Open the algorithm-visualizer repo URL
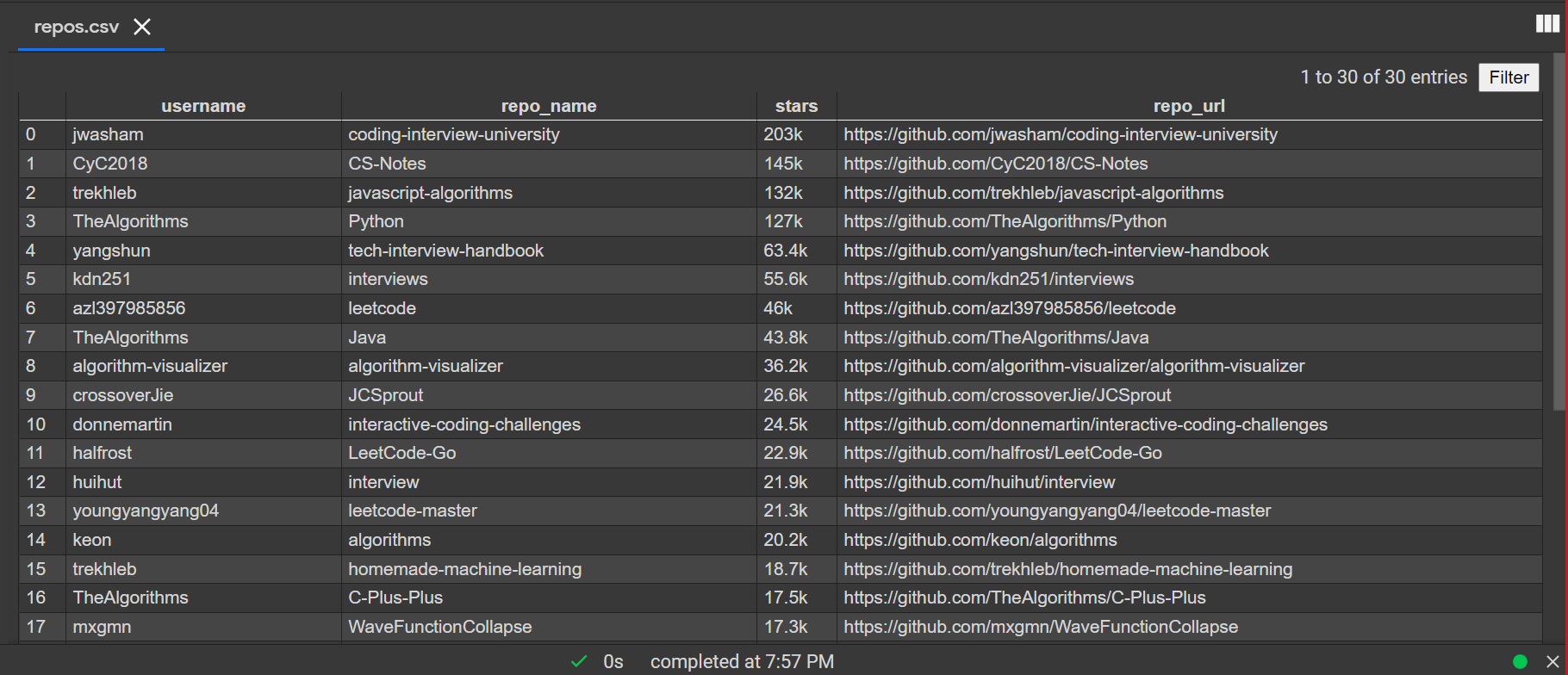This screenshot has height=675, width=1568. point(1074,366)
